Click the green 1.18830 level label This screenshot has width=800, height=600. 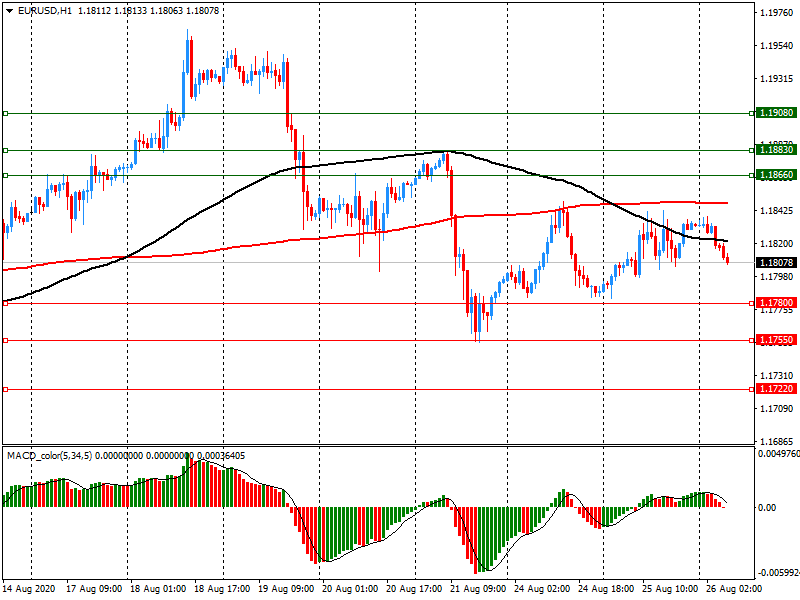pyautogui.click(x=776, y=149)
